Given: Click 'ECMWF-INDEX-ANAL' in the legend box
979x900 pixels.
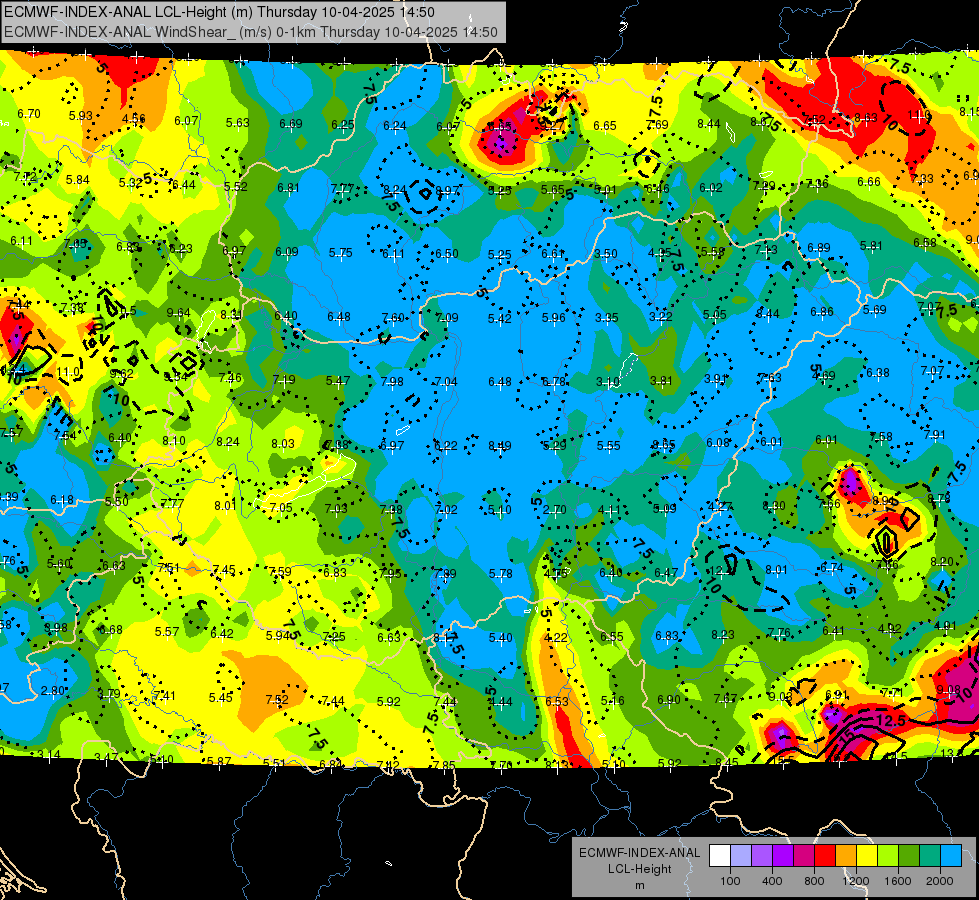Looking at the screenshot, I should (x=639, y=853).
